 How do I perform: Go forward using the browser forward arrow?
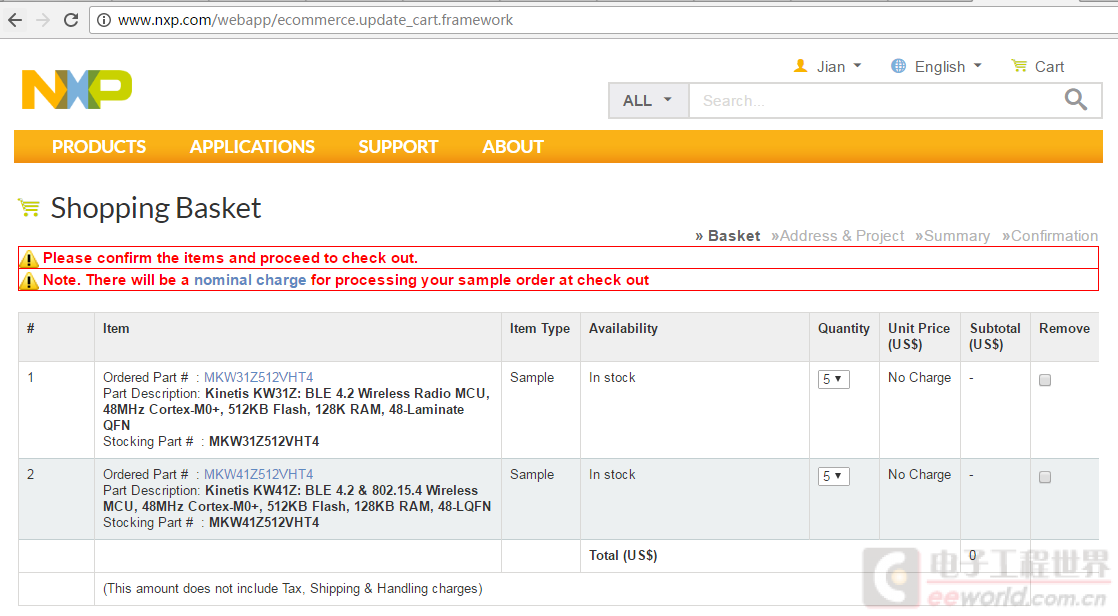tap(43, 20)
